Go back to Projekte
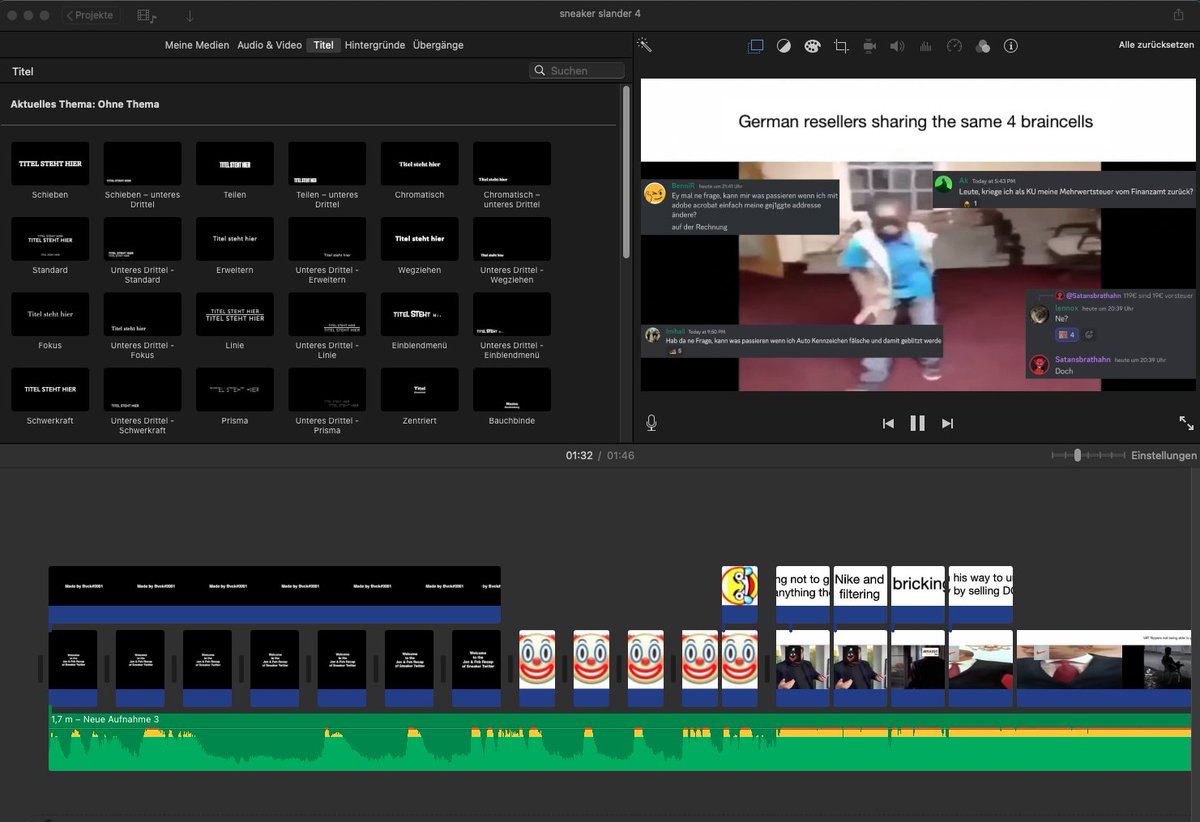This screenshot has width=1200, height=822. [x=91, y=15]
